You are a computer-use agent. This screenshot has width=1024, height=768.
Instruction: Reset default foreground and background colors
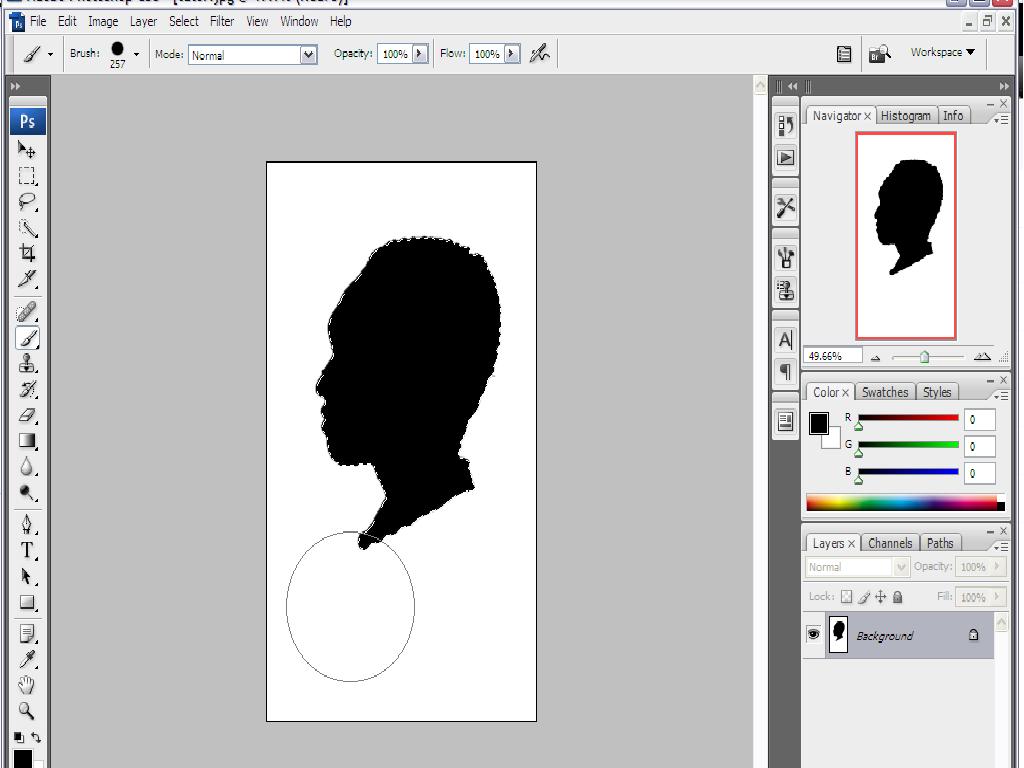click(19, 737)
